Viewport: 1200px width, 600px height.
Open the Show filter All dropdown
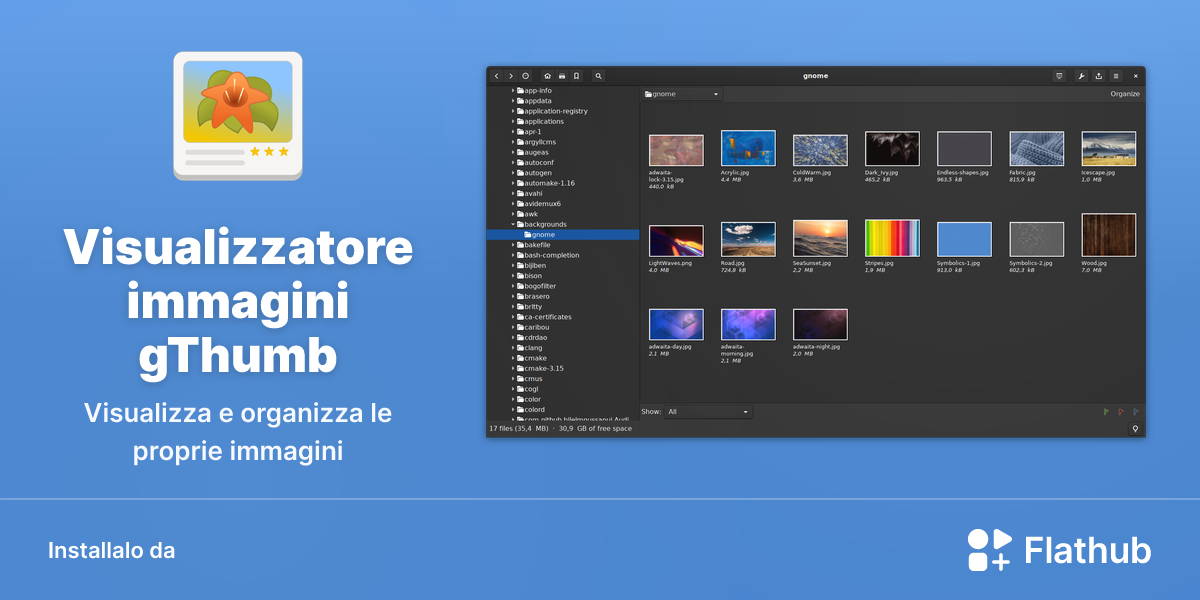coord(708,411)
